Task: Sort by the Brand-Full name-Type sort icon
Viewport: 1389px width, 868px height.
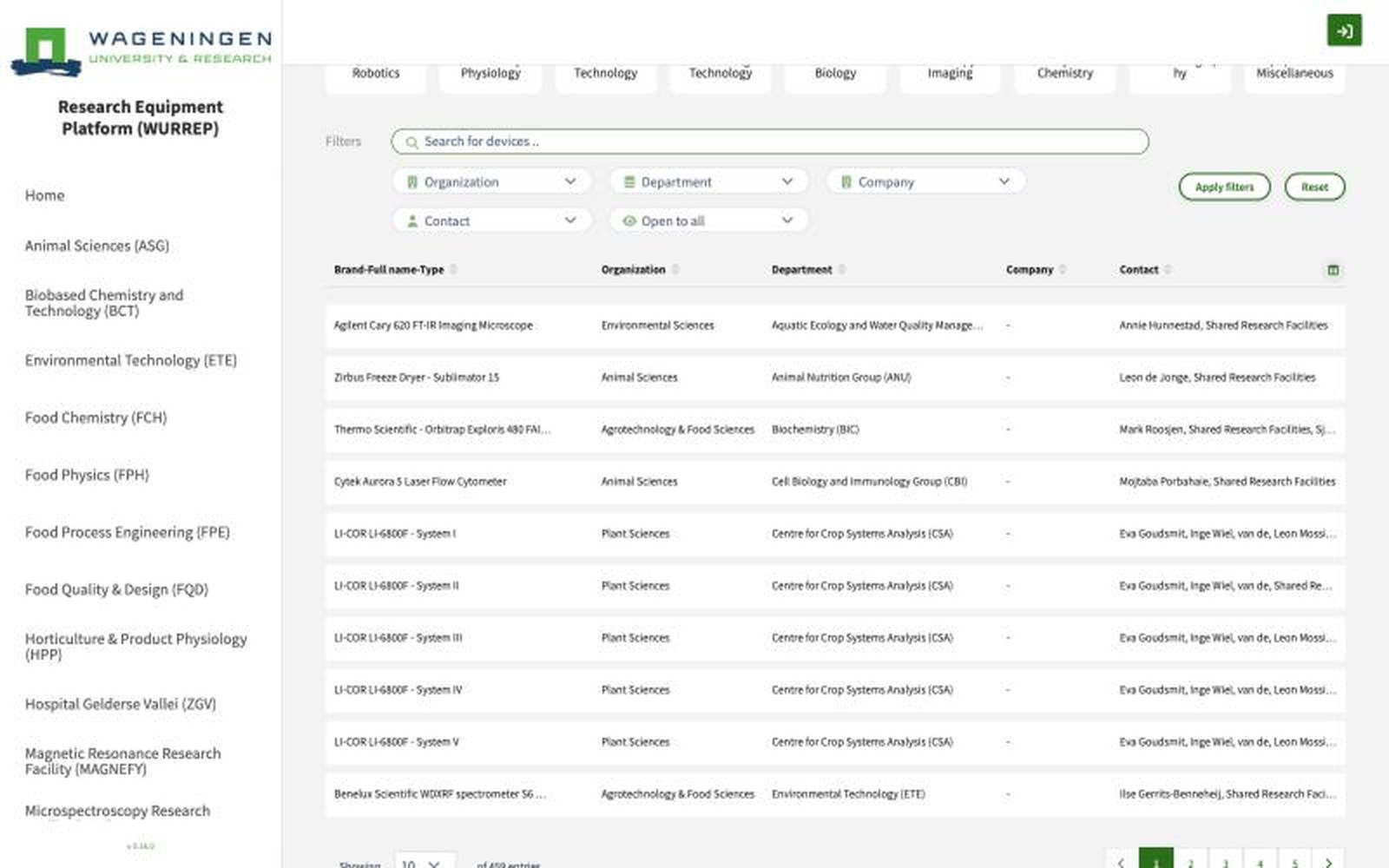Action: [453, 270]
